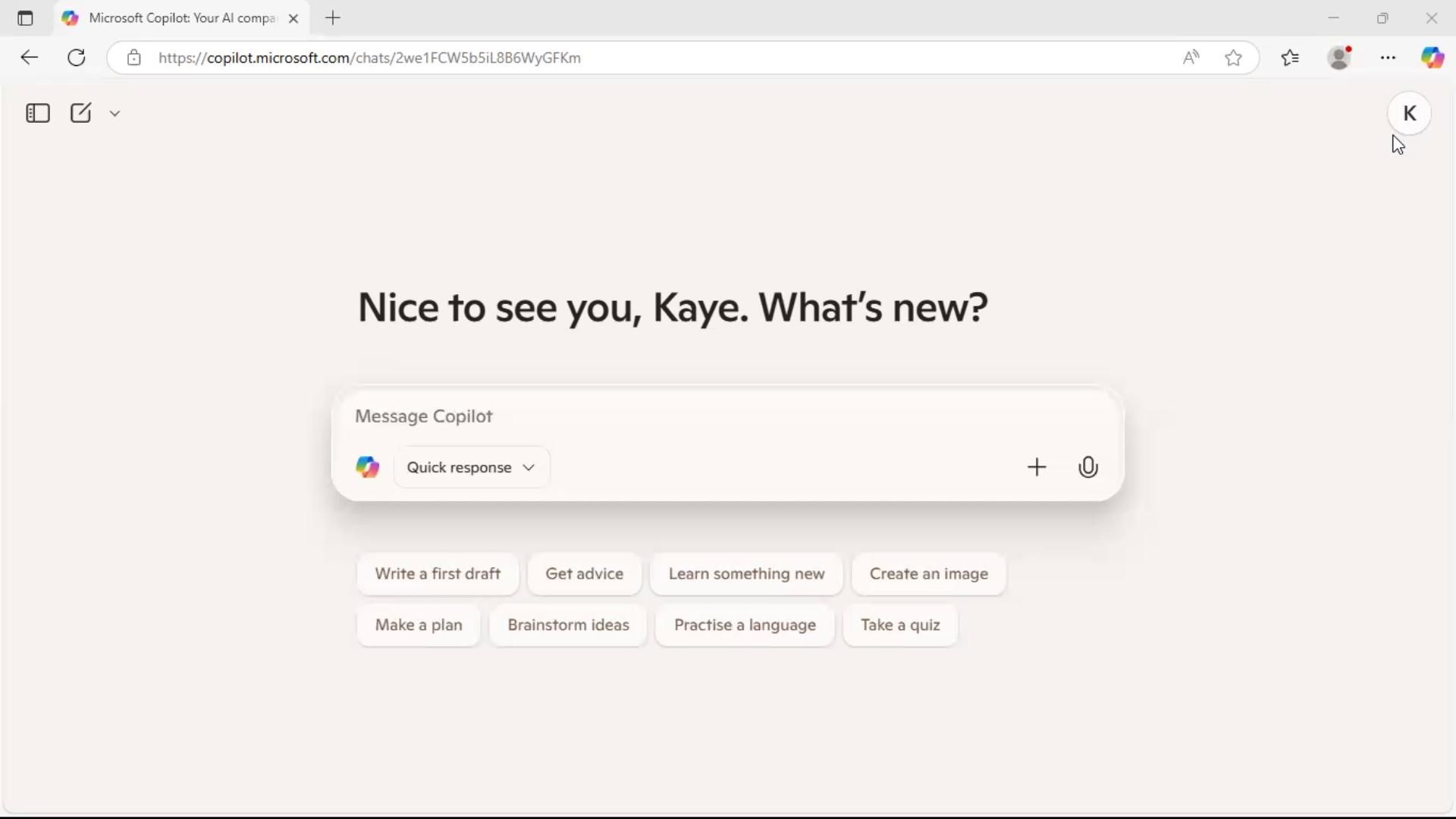Open the tab actions menu icon
The width and height of the screenshot is (1456, 819).
point(25,18)
